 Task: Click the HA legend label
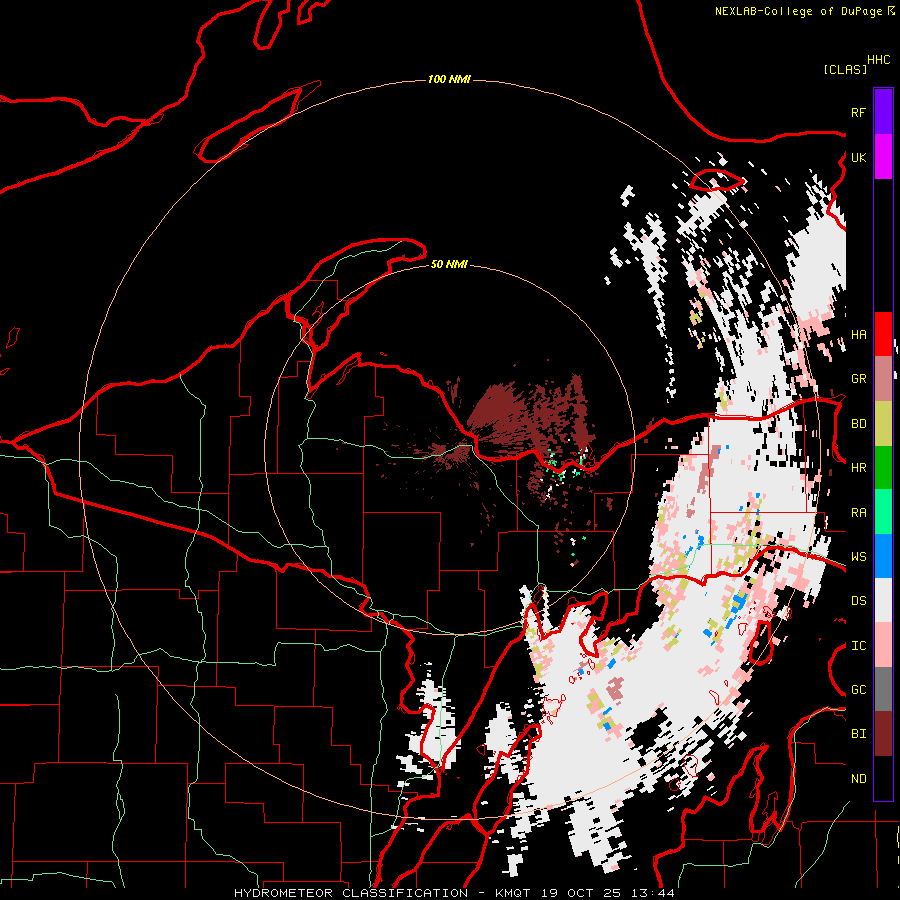click(x=858, y=335)
